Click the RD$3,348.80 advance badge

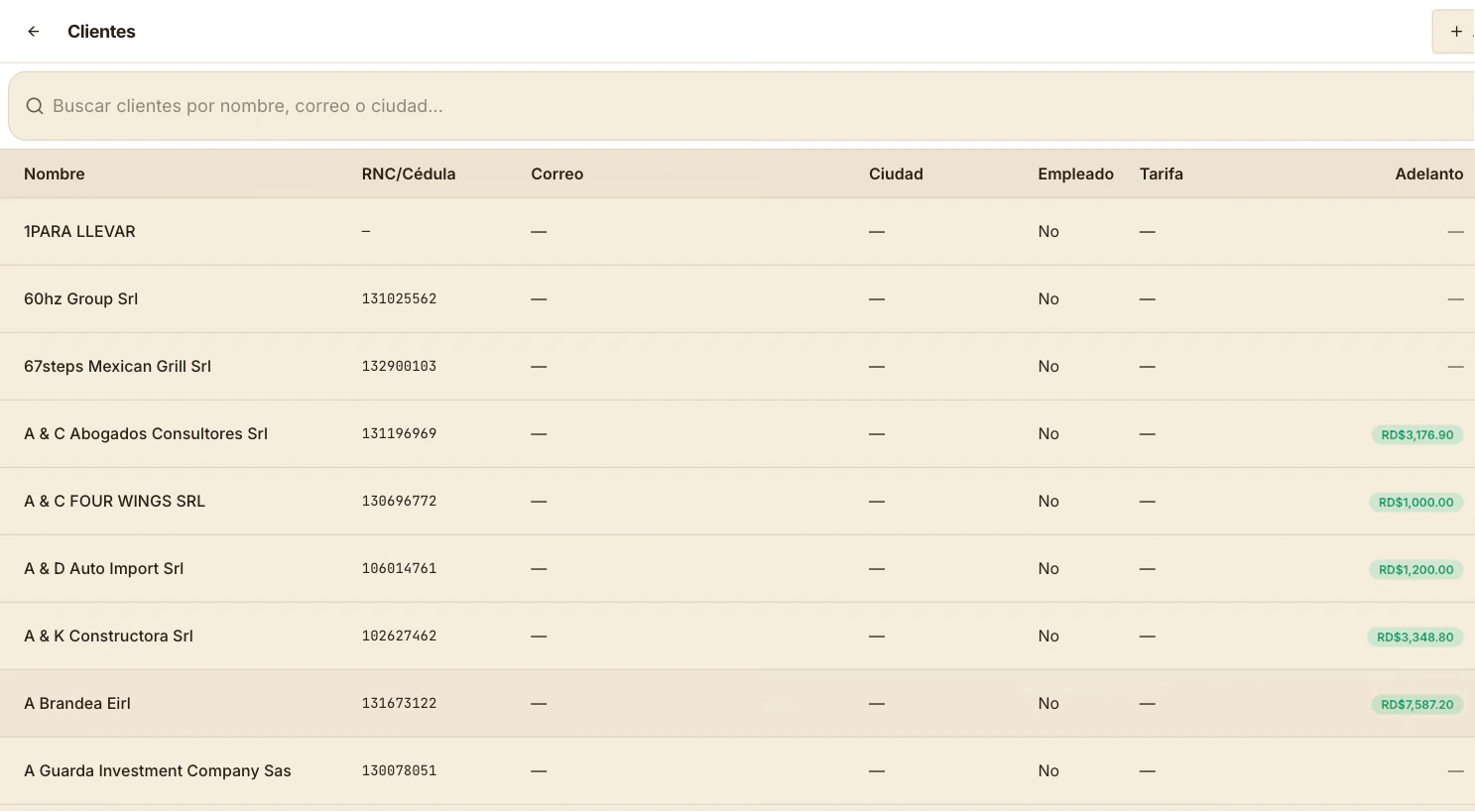pyautogui.click(x=1414, y=637)
